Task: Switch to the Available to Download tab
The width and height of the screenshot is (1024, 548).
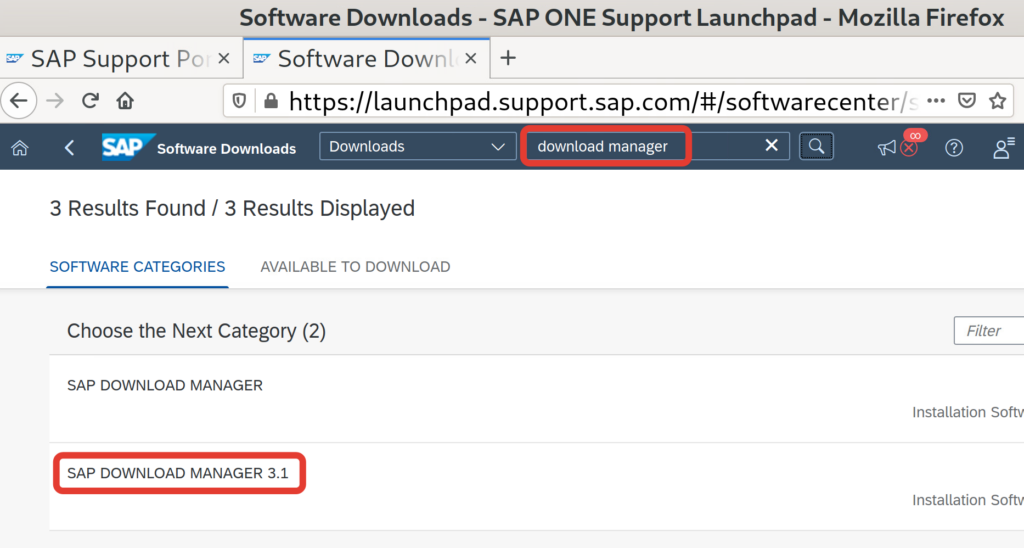Action: (x=355, y=267)
